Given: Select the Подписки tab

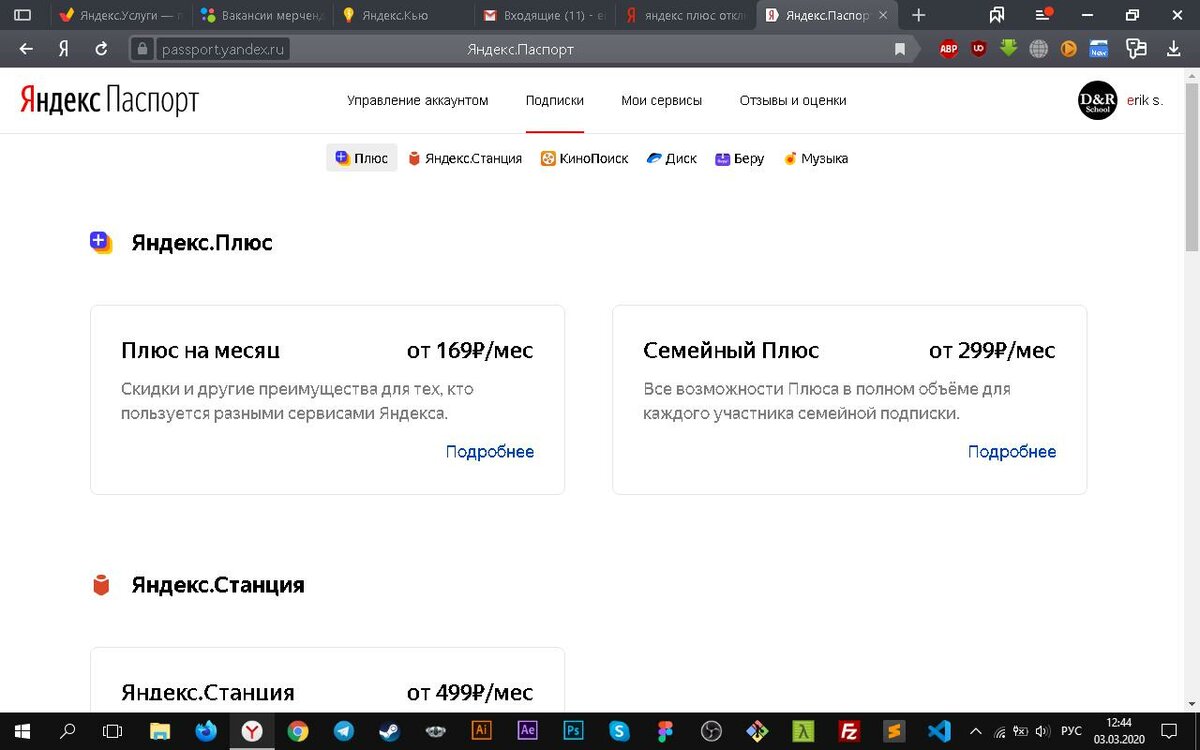Looking at the screenshot, I should (x=555, y=100).
